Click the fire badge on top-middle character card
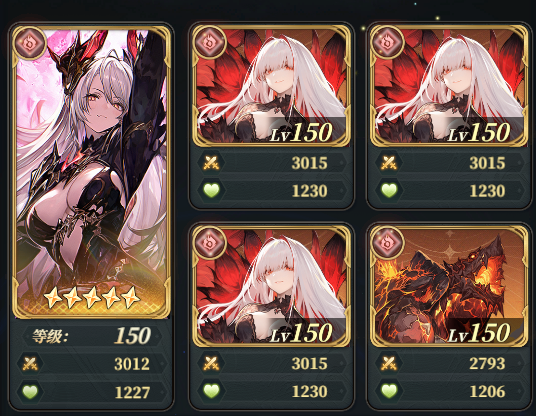This screenshot has height=416, width=536. 210,43
